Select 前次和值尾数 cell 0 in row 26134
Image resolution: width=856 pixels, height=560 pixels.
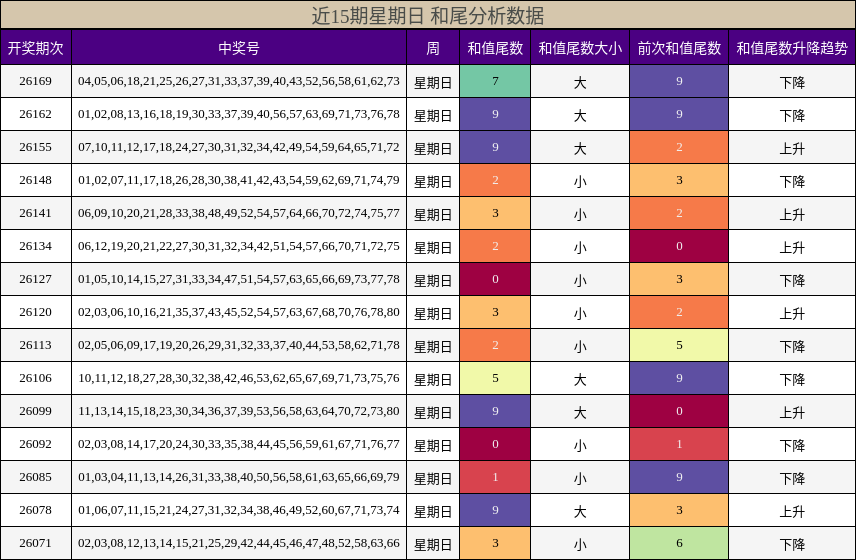coord(679,246)
